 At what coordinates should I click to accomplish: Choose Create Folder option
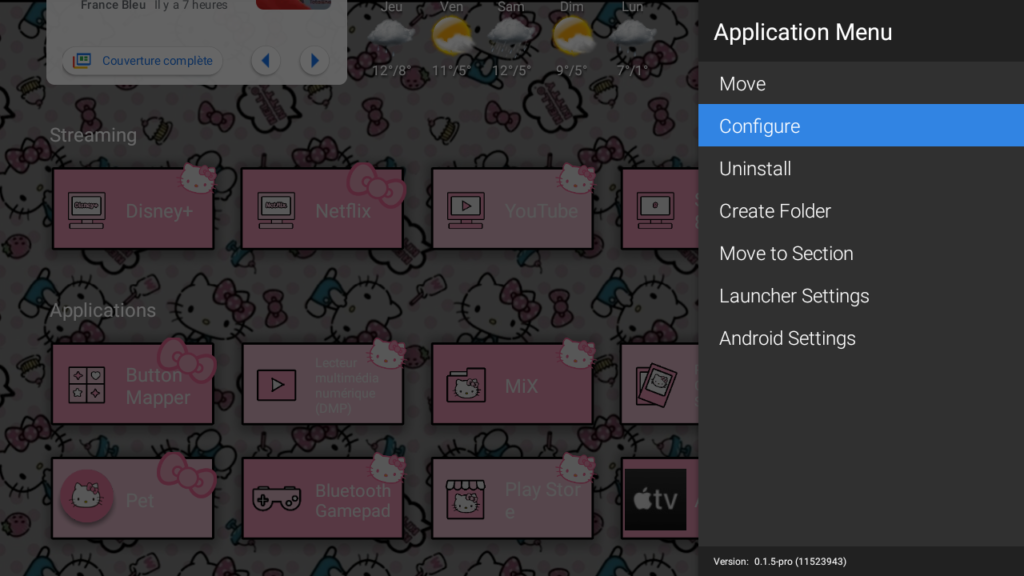[x=861, y=211]
